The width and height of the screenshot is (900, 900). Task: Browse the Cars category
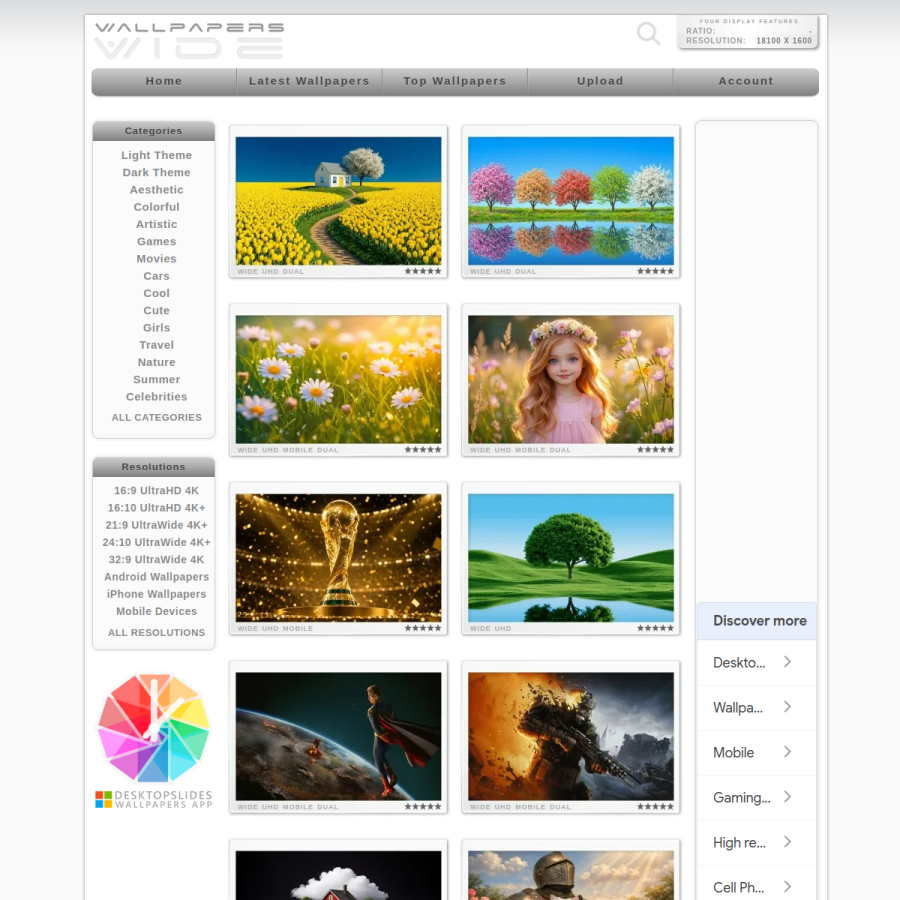pyautogui.click(x=156, y=276)
